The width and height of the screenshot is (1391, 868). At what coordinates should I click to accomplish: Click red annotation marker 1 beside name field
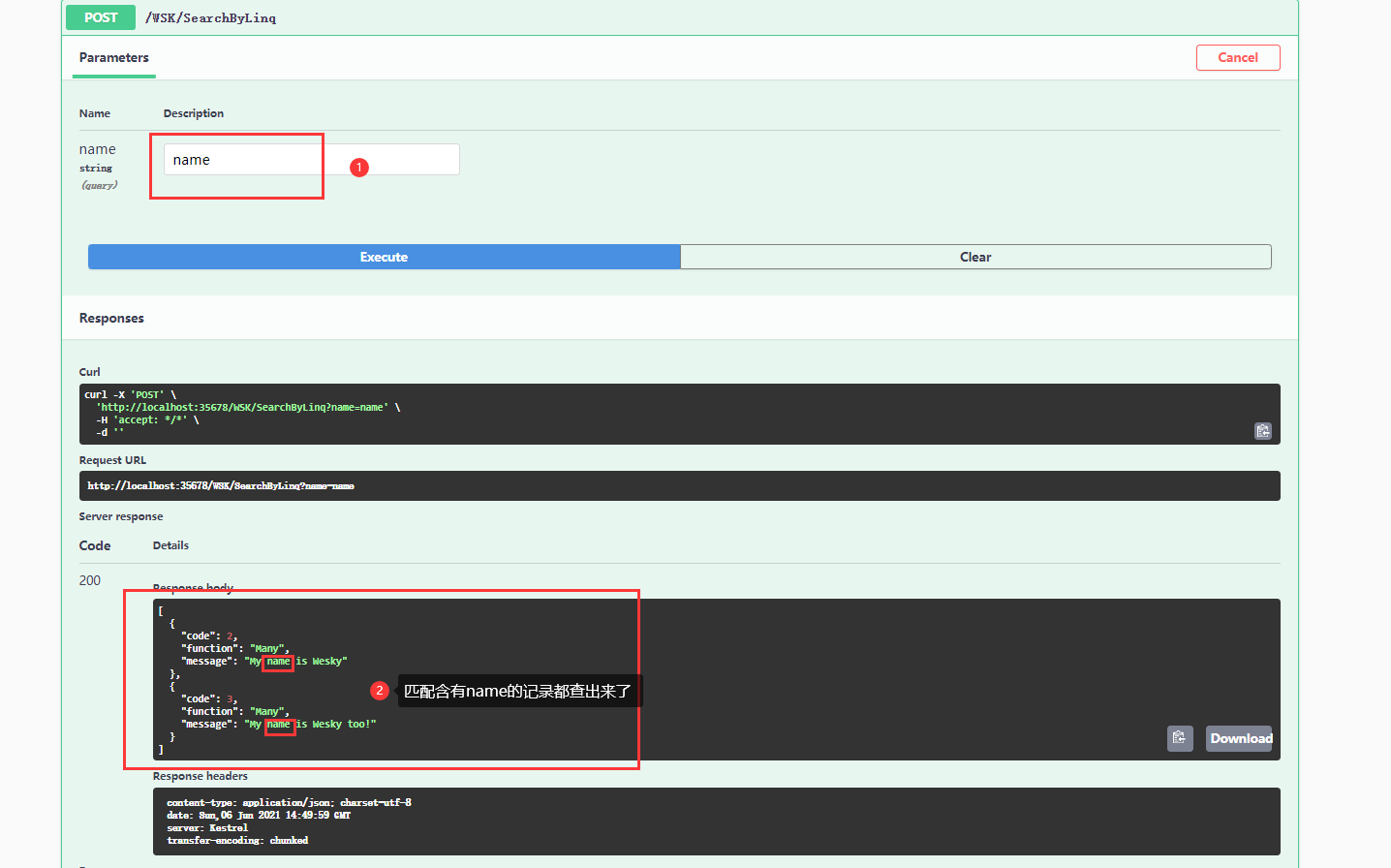click(x=358, y=167)
